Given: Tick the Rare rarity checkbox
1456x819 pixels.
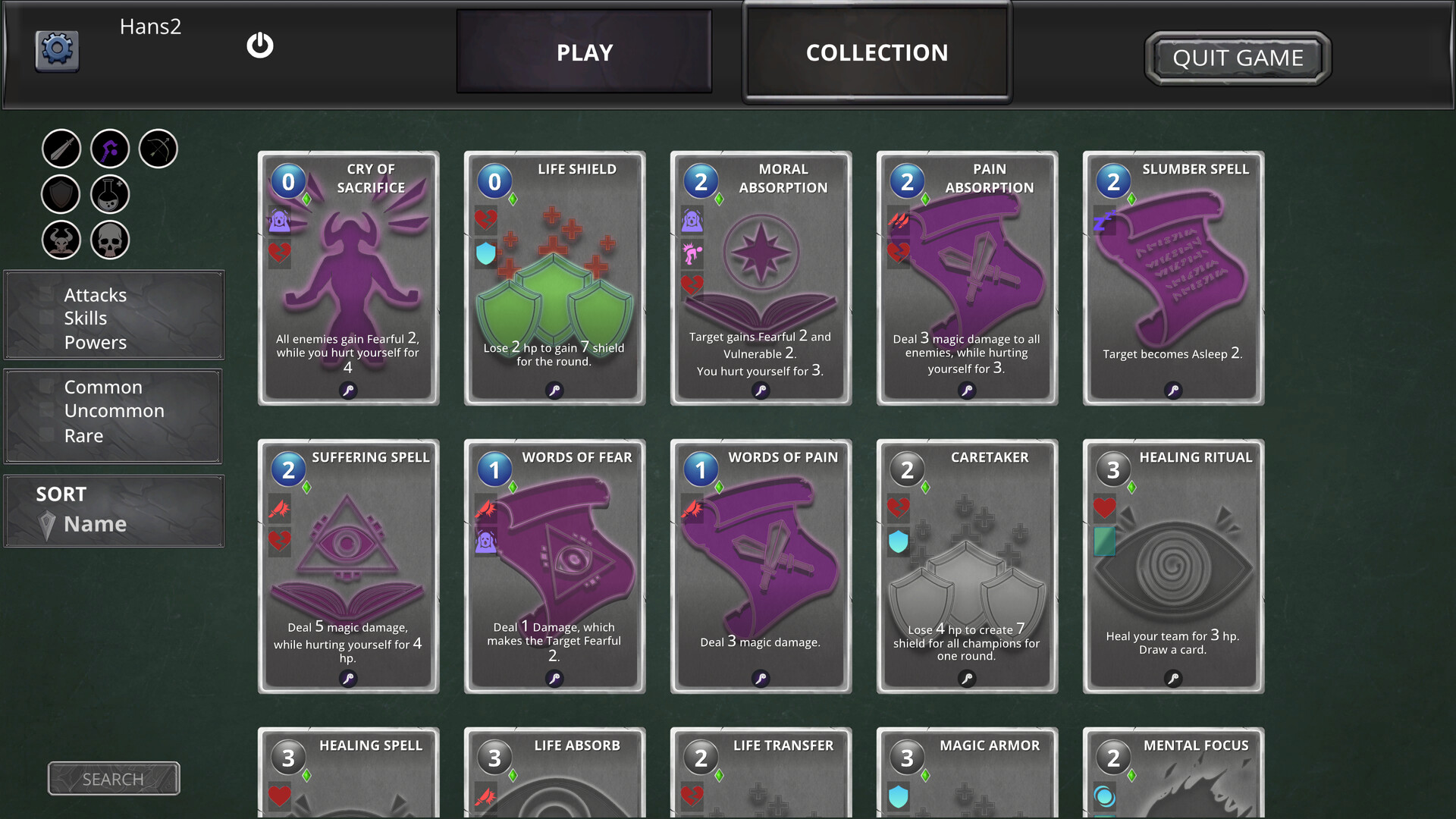Looking at the screenshot, I should click(x=47, y=436).
